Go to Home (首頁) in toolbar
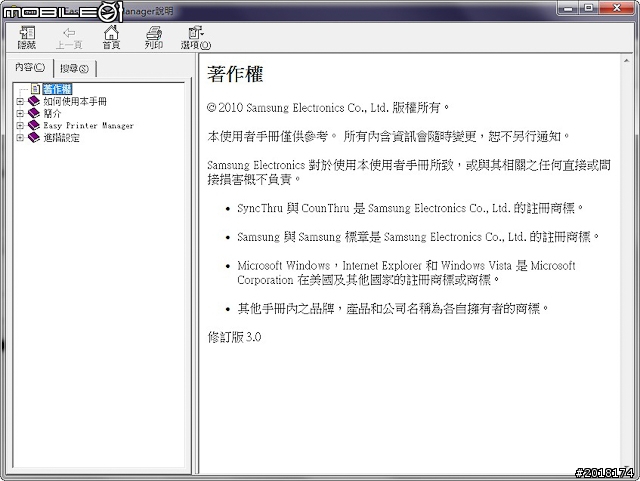The width and height of the screenshot is (640, 481). (111, 38)
